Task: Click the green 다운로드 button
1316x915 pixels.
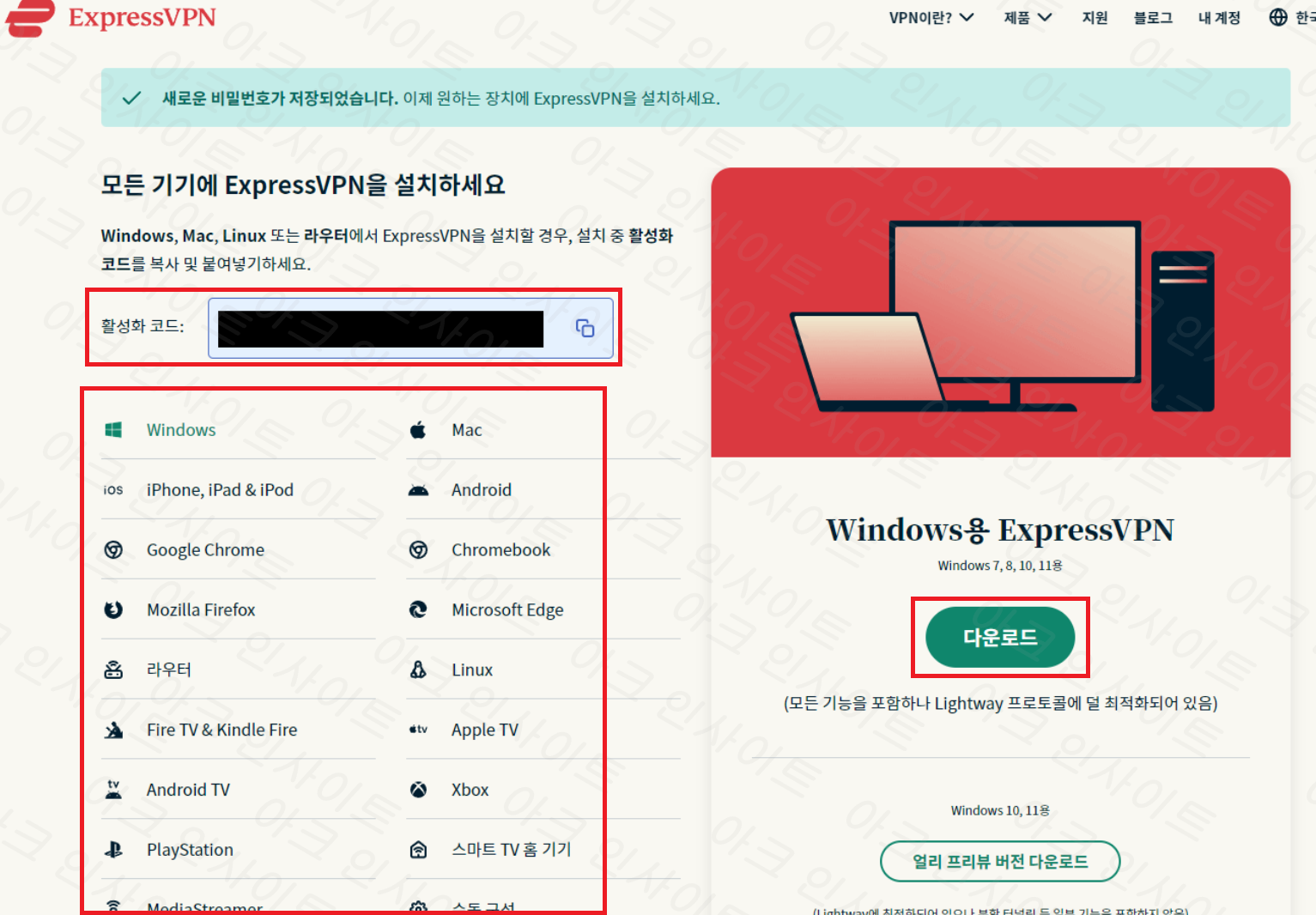Action: point(1000,638)
